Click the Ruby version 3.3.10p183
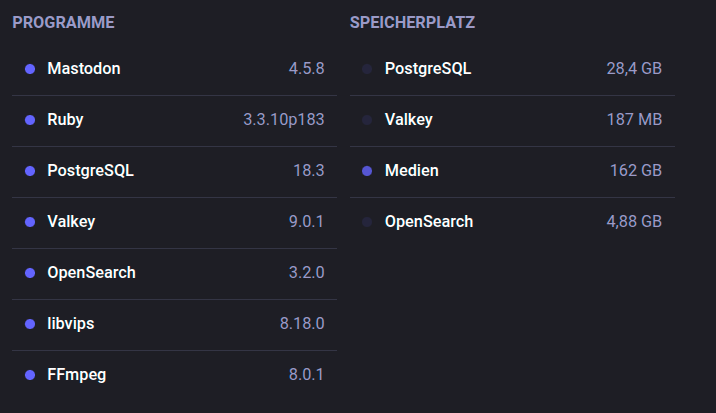Image resolution: width=716 pixels, height=413 pixels. [284, 120]
